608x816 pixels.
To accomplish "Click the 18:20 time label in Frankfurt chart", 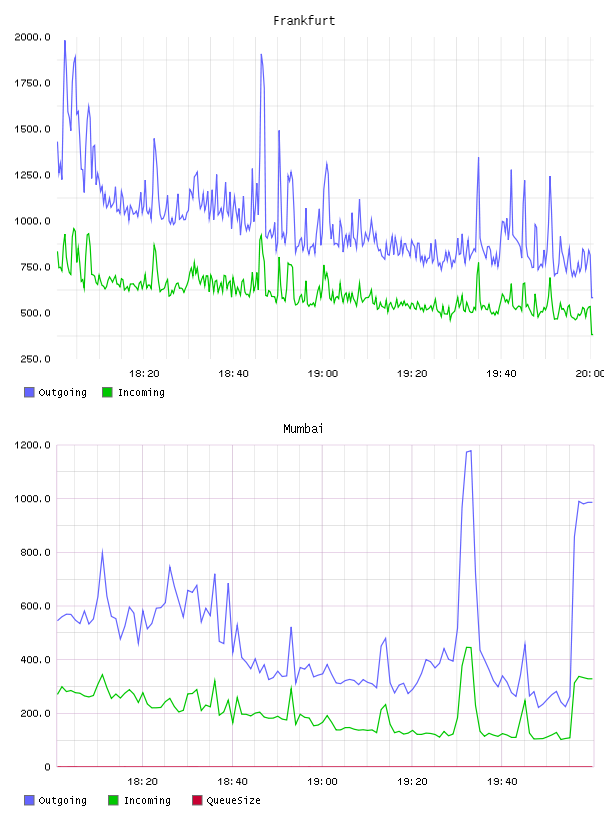I will [144, 374].
